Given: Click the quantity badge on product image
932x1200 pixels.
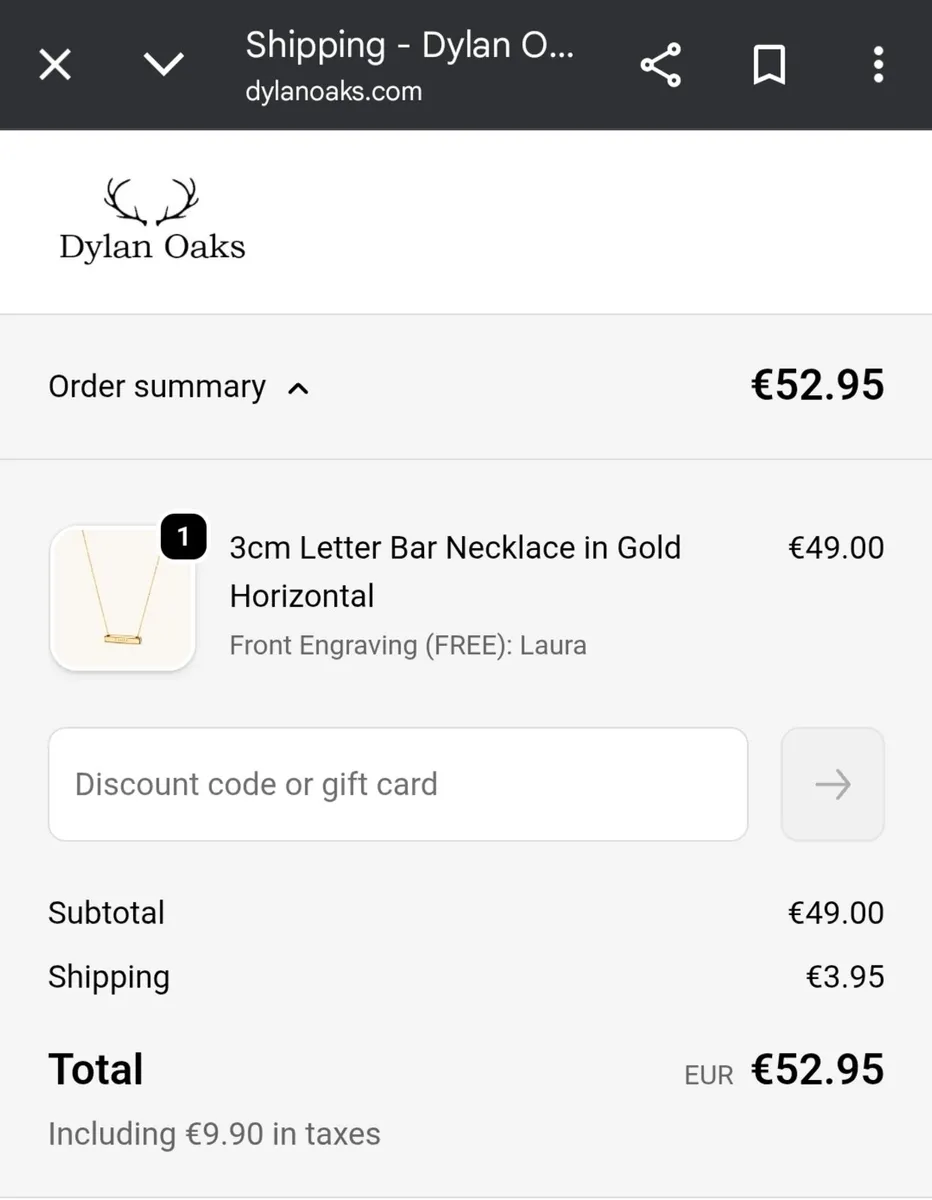Looking at the screenshot, I should point(183,538).
